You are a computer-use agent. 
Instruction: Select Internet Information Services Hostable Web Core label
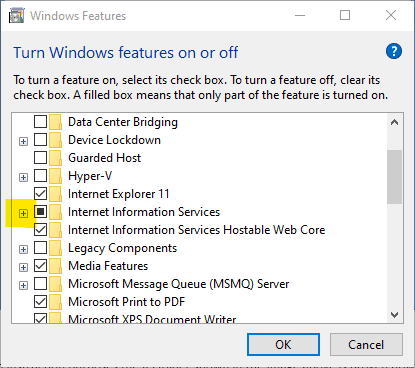[197, 230]
